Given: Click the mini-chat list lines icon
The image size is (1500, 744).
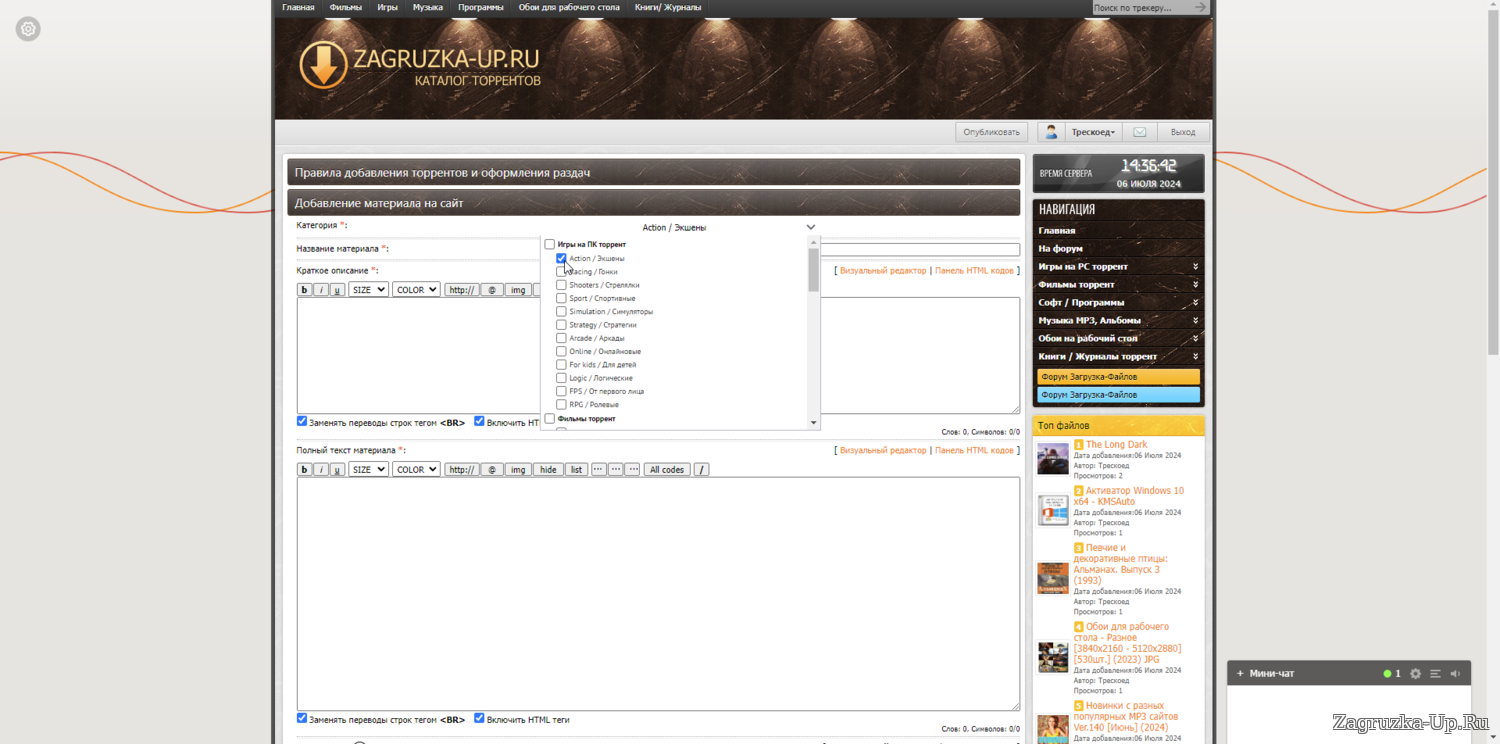Looking at the screenshot, I should coord(1435,674).
